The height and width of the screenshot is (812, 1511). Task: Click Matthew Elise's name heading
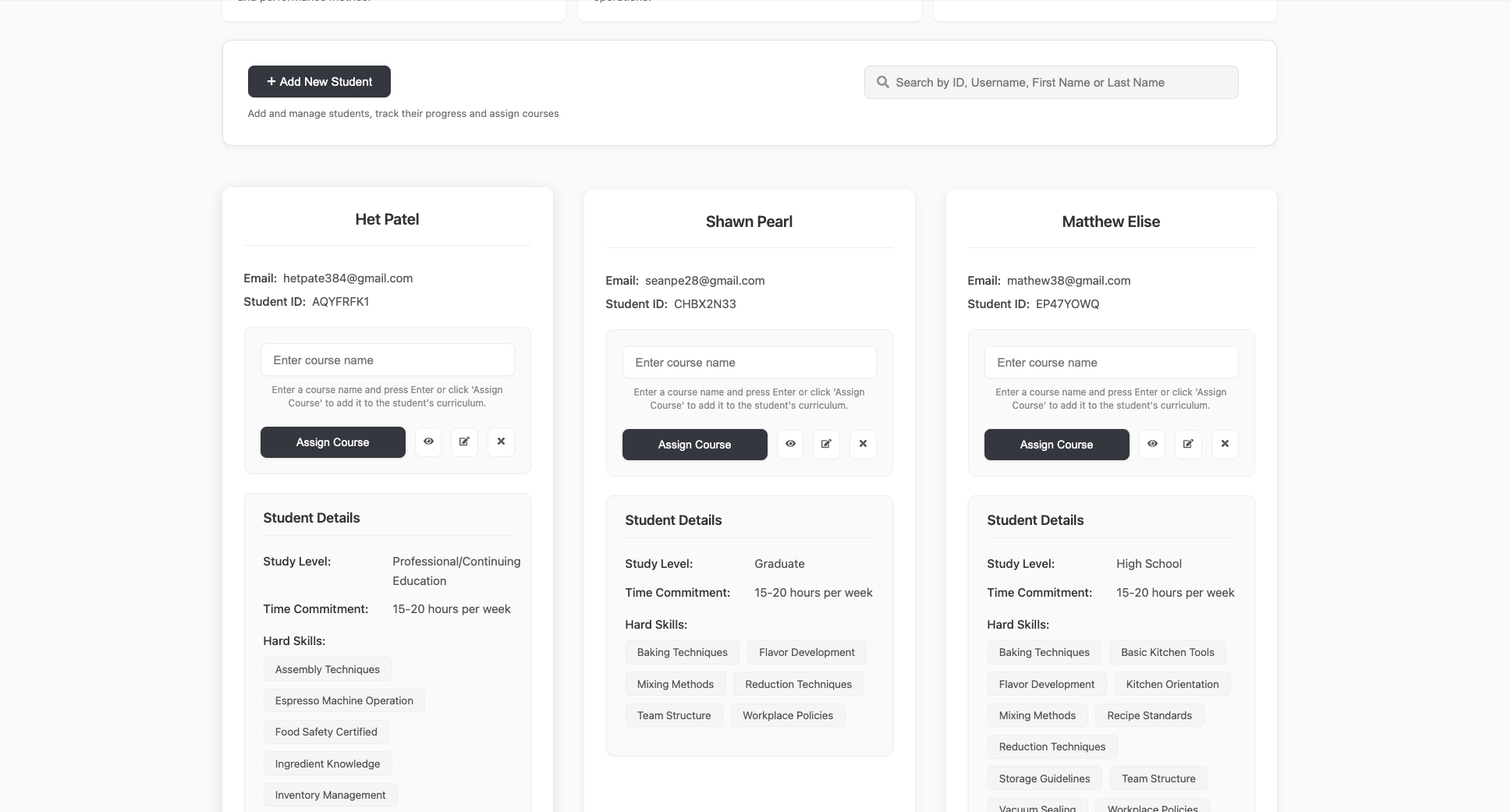(x=1111, y=222)
